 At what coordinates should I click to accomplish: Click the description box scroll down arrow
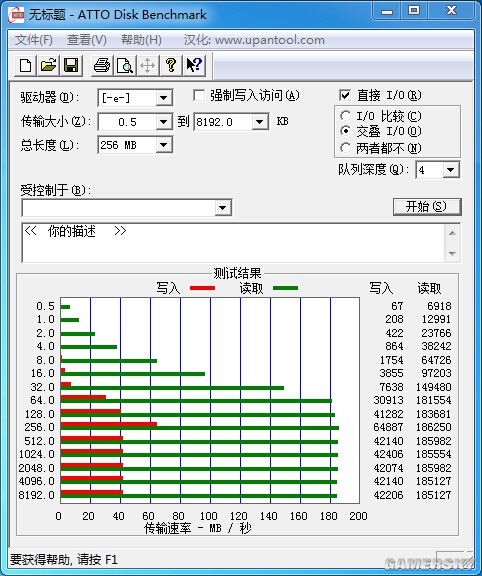(452, 253)
